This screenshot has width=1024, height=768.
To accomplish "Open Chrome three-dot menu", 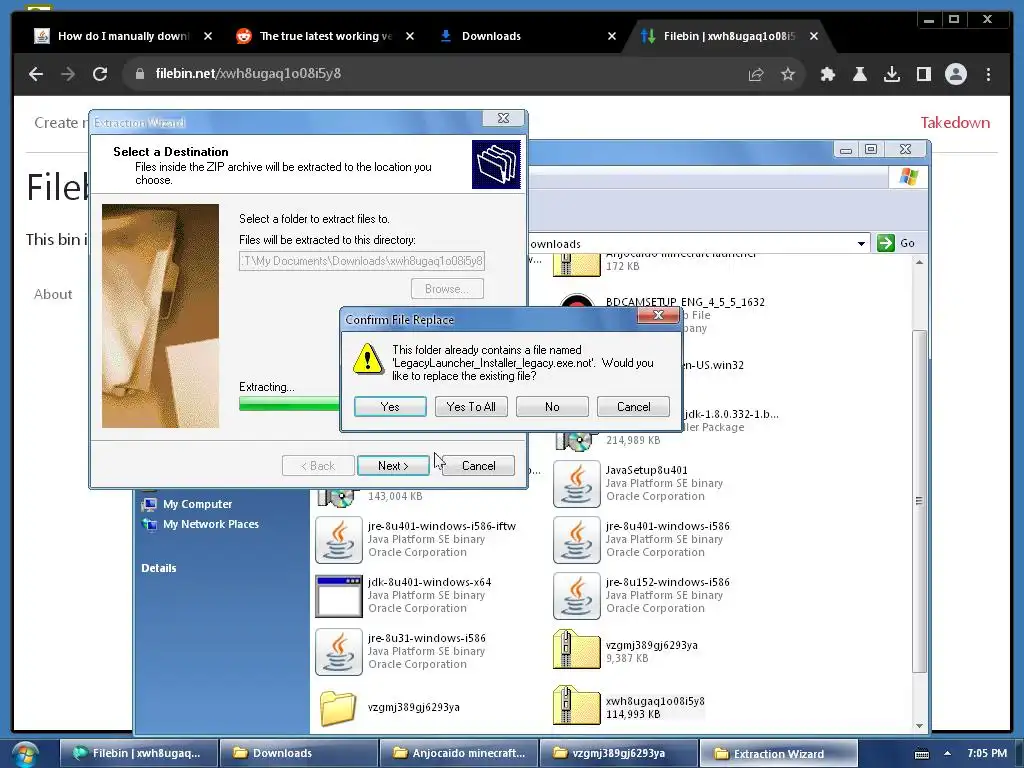I will tap(988, 74).
